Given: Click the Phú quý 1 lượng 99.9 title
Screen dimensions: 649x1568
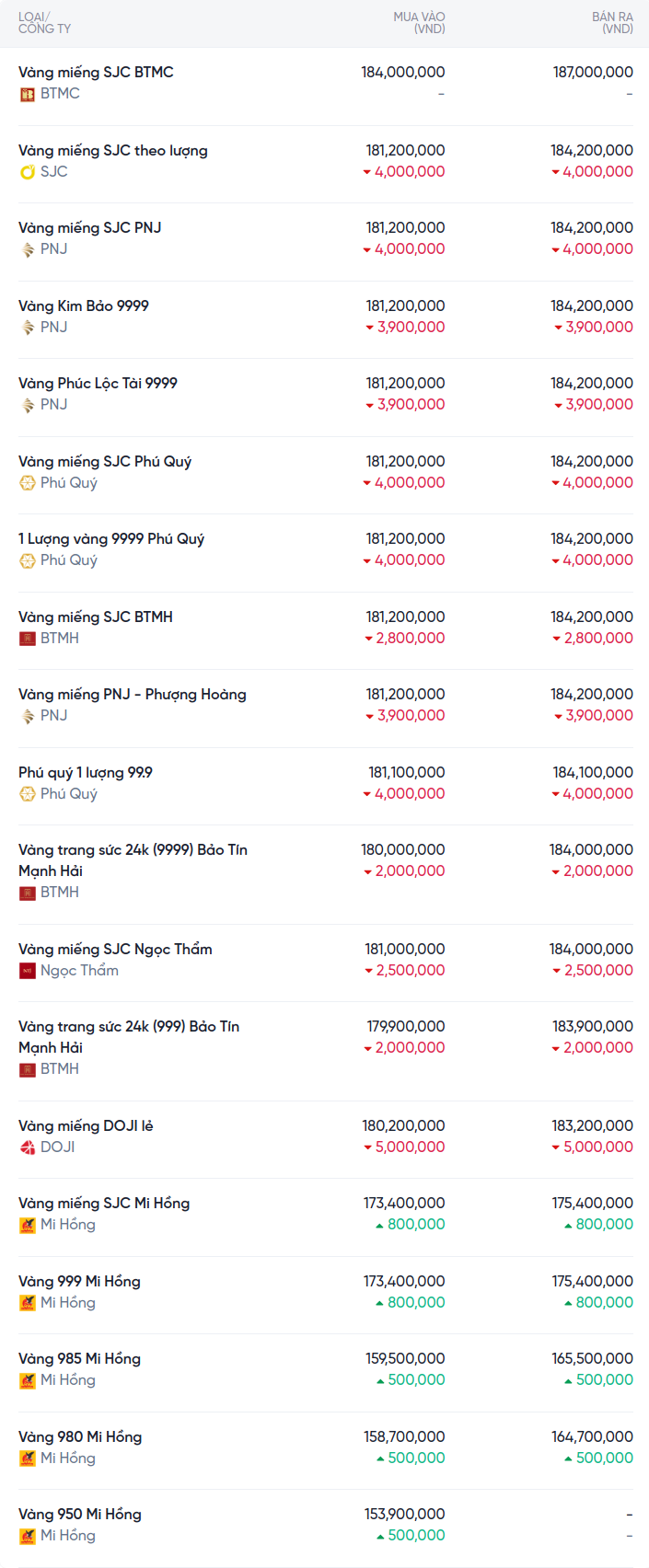Looking at the screenshot, I should pyautogui.click(x=86, y=772).
